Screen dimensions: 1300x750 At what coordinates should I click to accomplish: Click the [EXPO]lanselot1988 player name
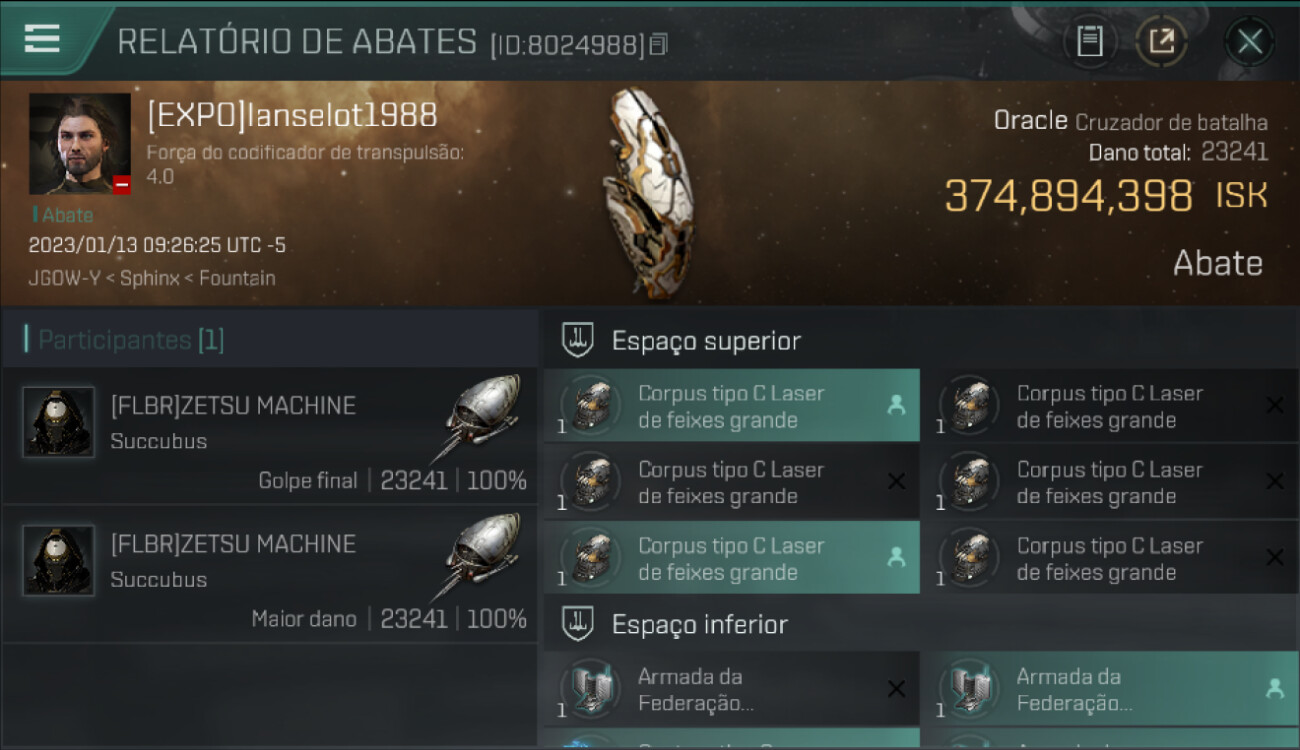click(292, 115)
